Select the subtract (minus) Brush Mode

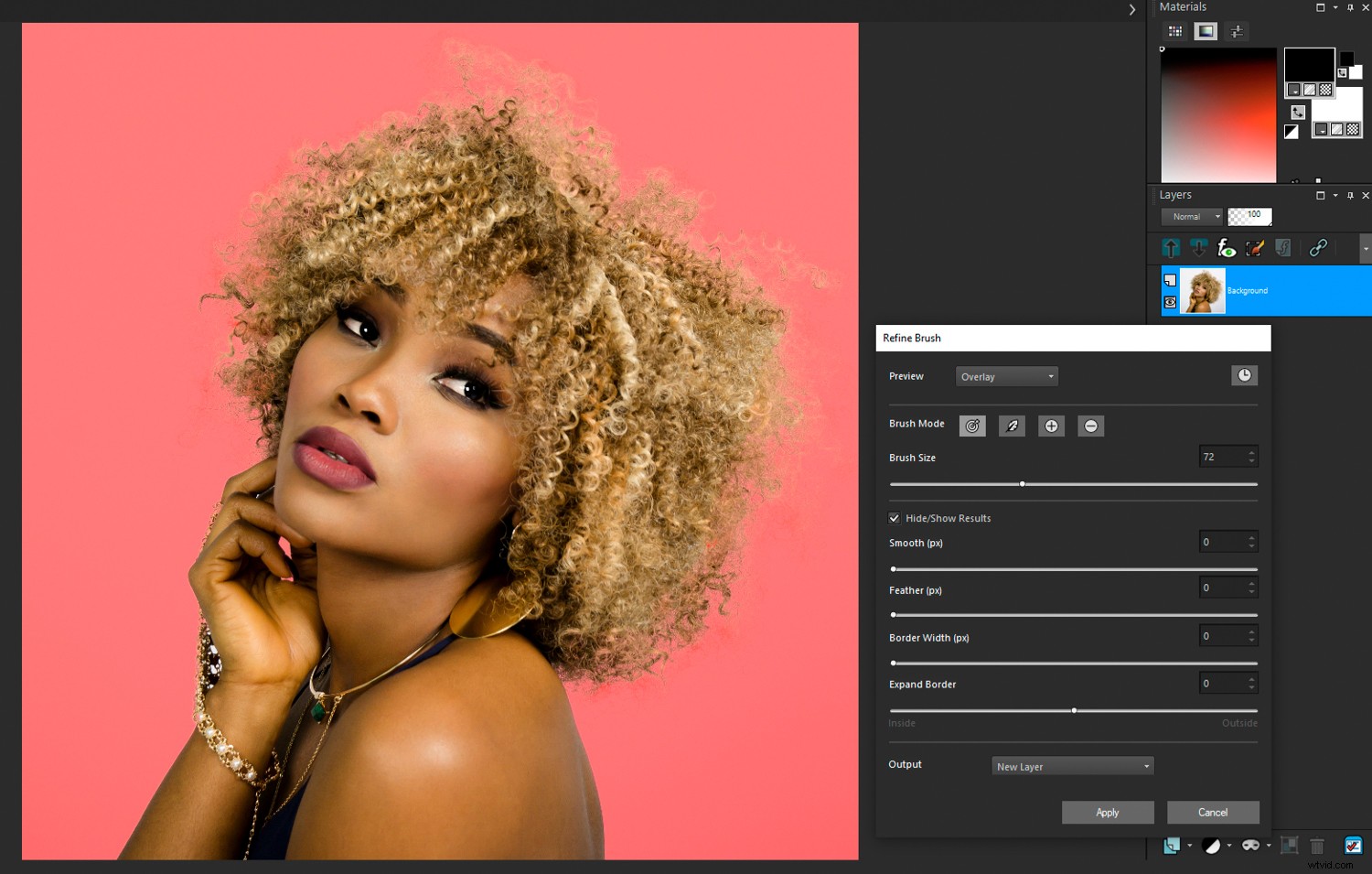1090,426
